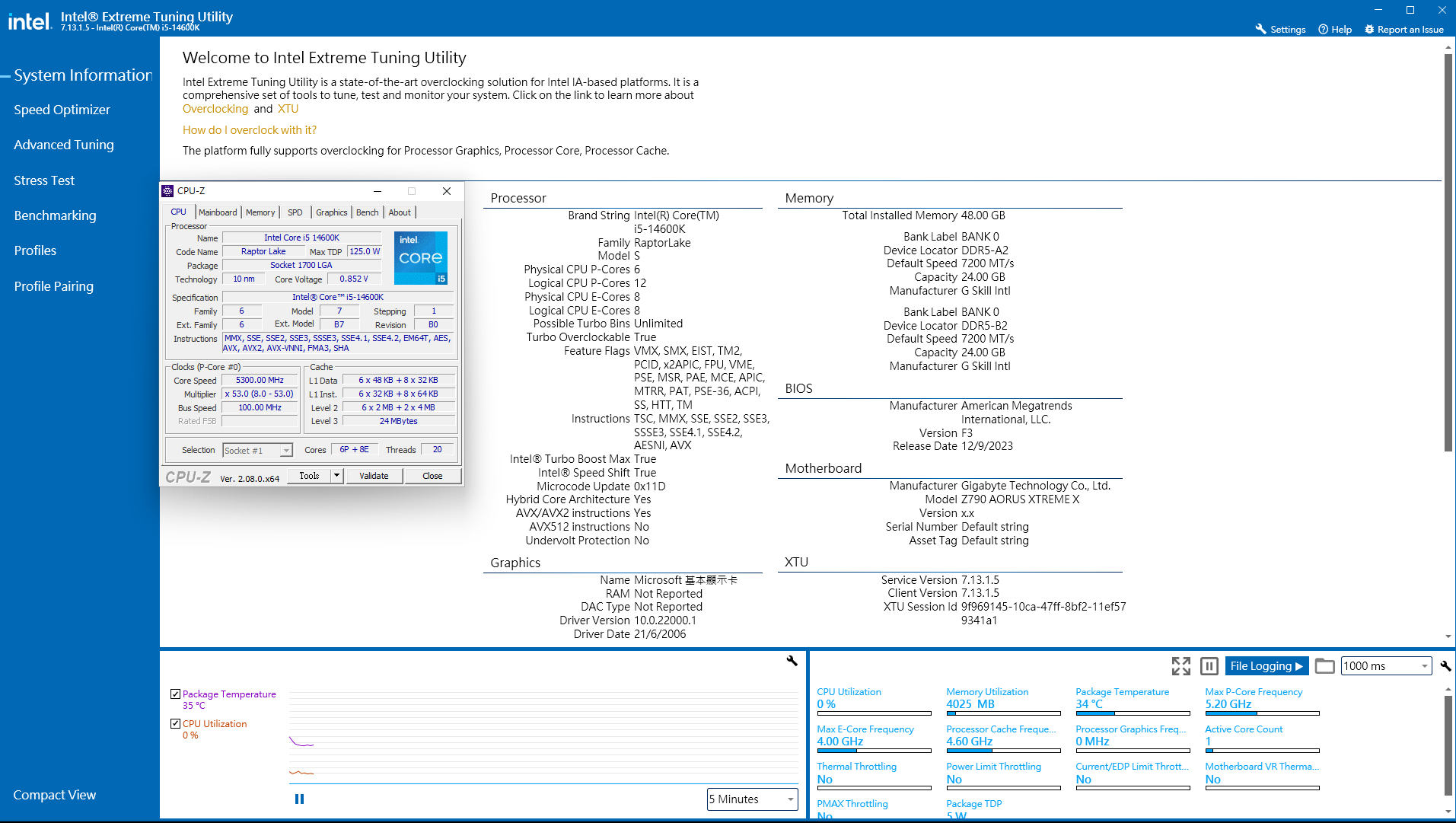This screenshot has width=1456, height=823.
Task: Open 'How do I overclock with it?' link
Action: (x=250, y=130)
